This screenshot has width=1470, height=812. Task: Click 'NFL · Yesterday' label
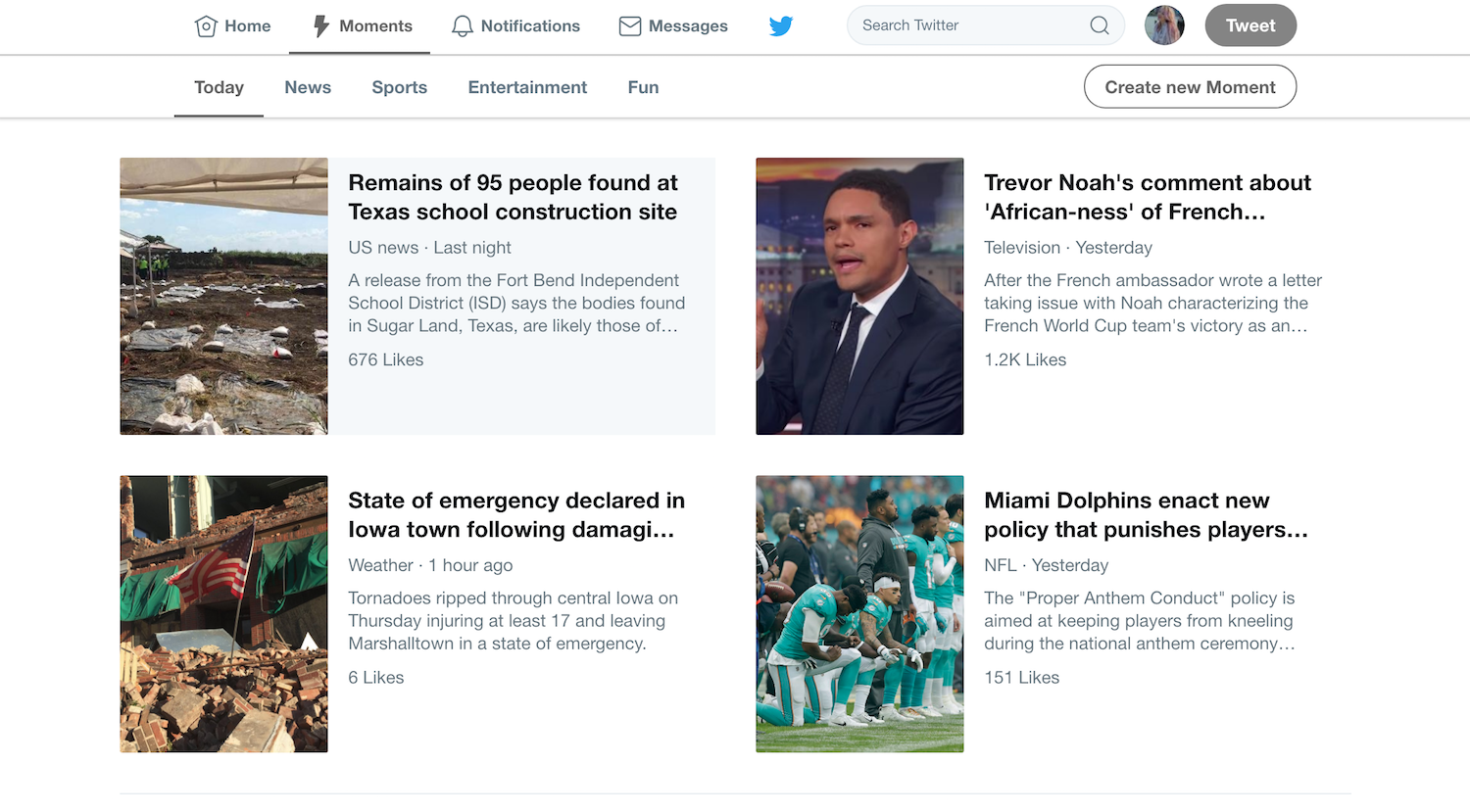coord(1047,565)
